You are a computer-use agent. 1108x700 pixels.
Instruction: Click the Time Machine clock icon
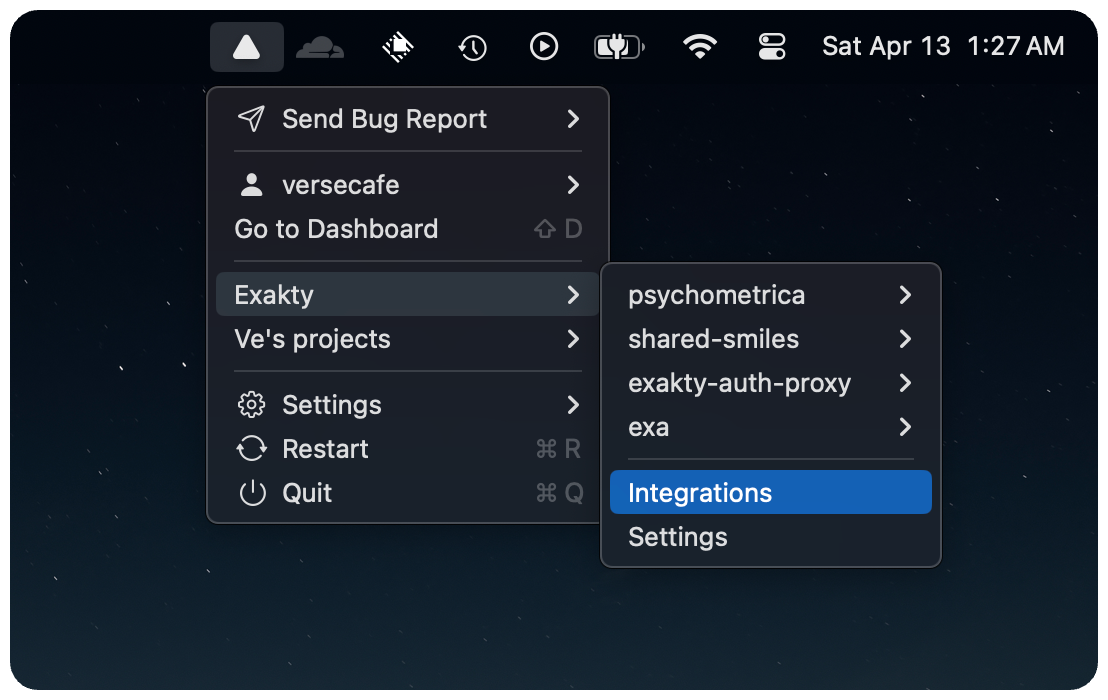pos(472,47)
